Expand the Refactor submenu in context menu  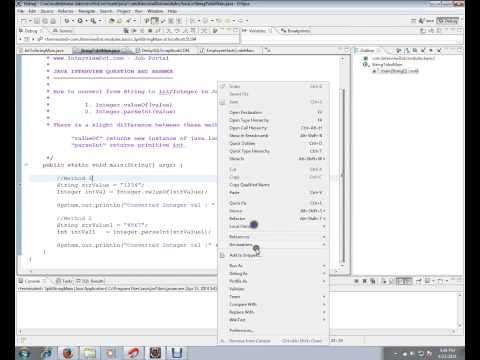click(273, 219)
